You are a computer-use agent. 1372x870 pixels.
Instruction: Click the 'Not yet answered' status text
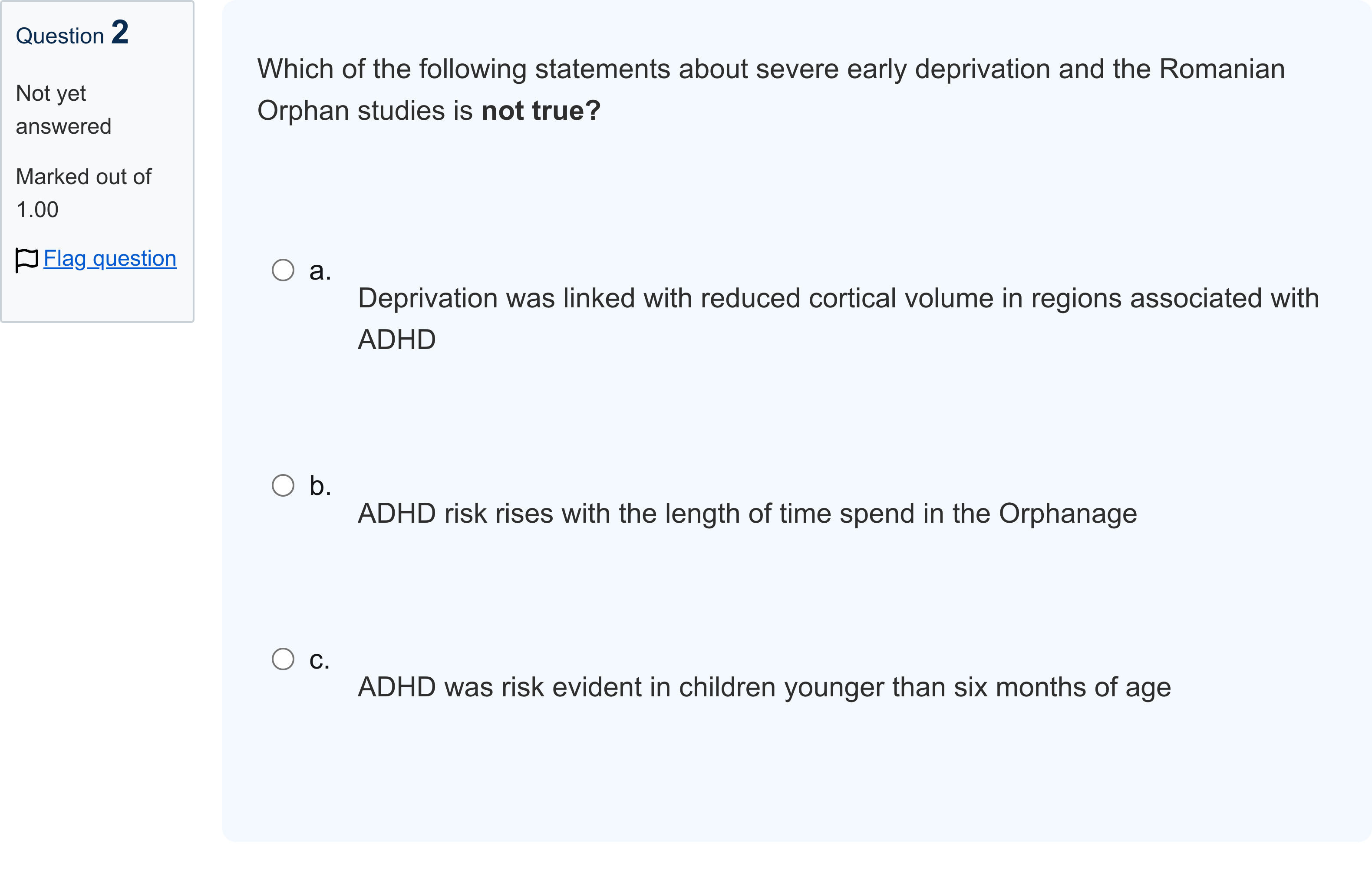pyautogui.click(x=63, y=109)
